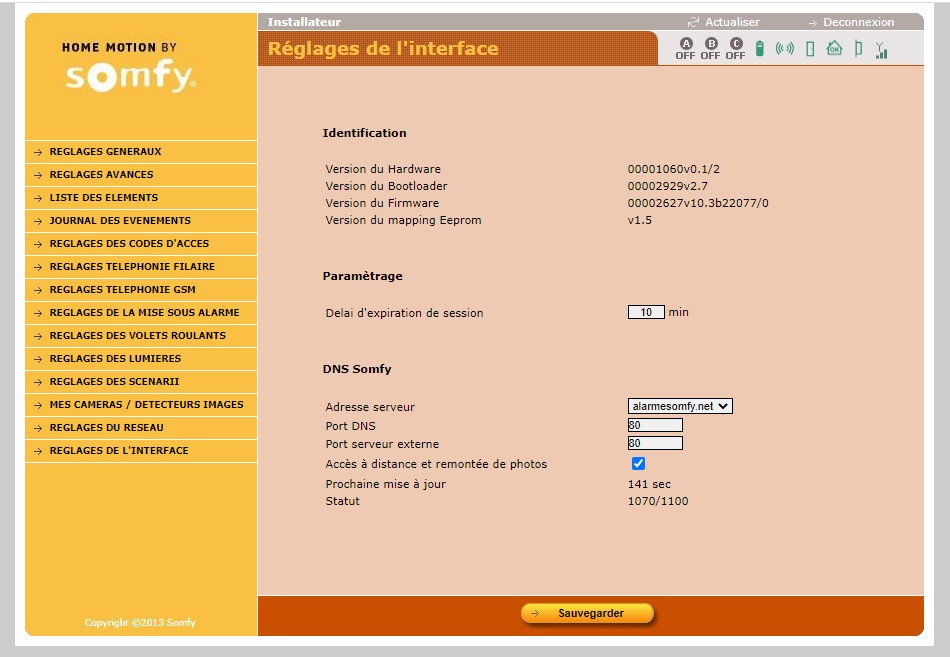Open REGLAGES DU RESEAU page
Screen dimensions: 950x657
pyautogui.click(x=108, y=428)
